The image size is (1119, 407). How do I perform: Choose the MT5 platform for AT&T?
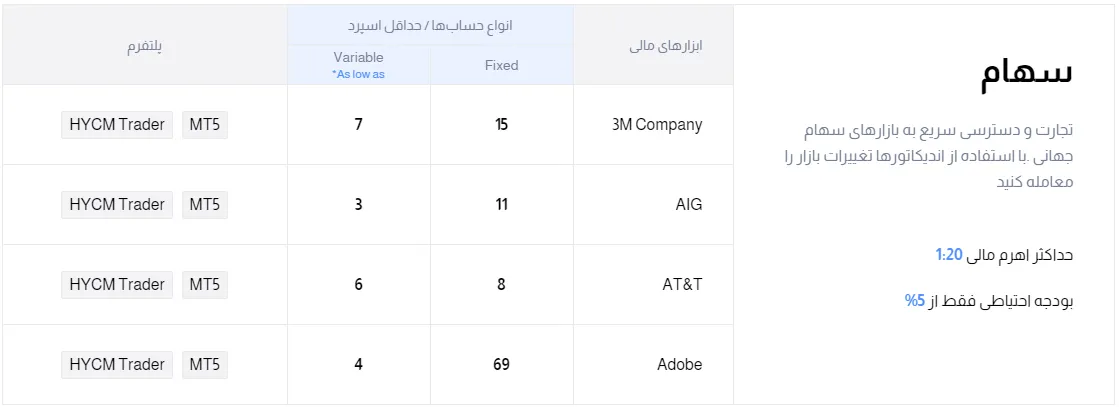tap(204, 285)
